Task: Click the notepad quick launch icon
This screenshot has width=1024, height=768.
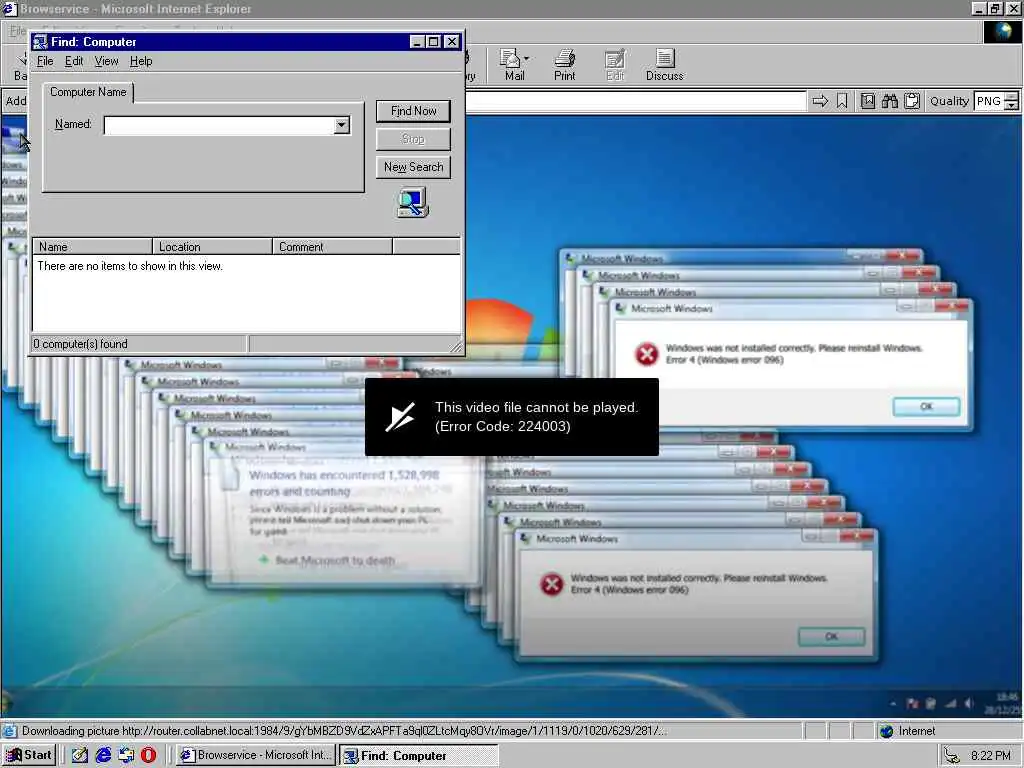Action: (80, 755)
